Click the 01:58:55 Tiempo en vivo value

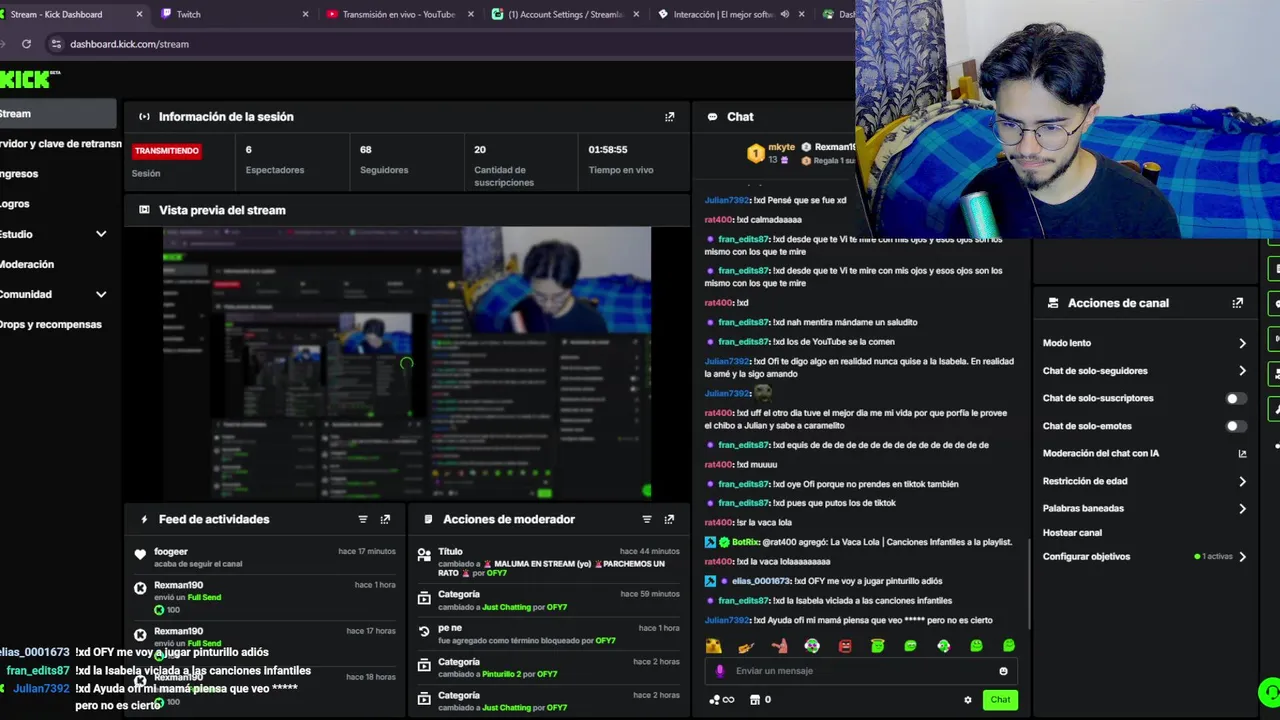coord(608,150)
